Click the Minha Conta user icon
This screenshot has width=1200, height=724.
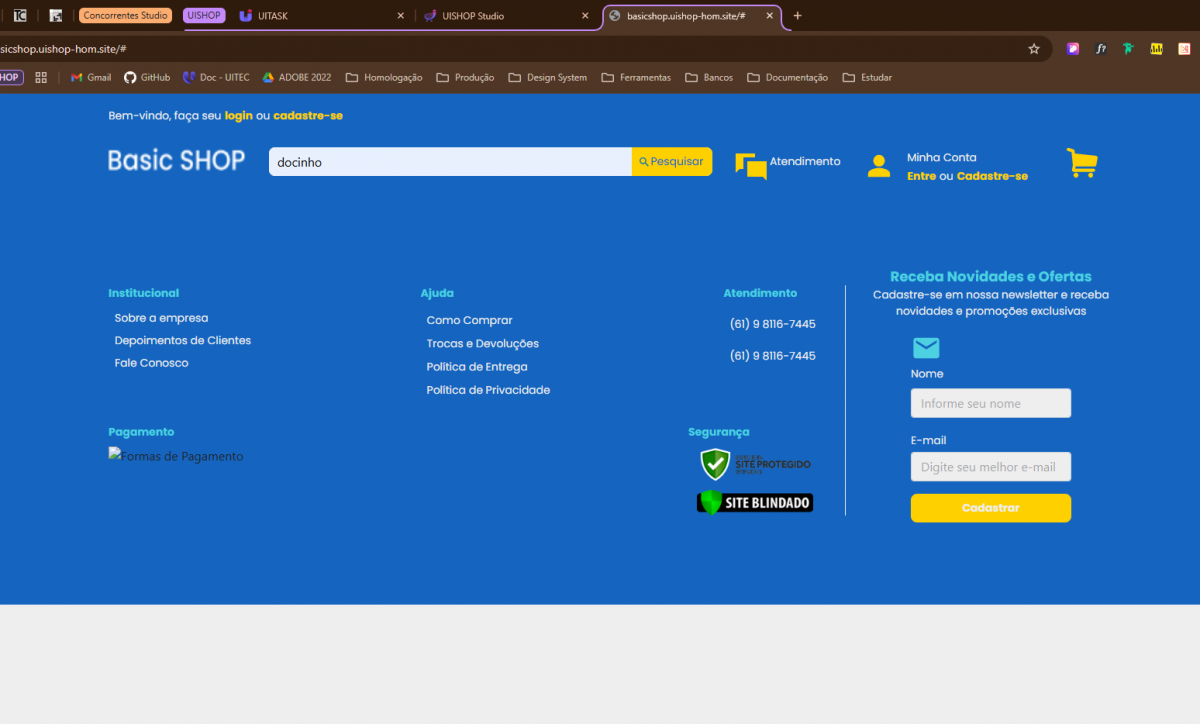pos(878,166)
